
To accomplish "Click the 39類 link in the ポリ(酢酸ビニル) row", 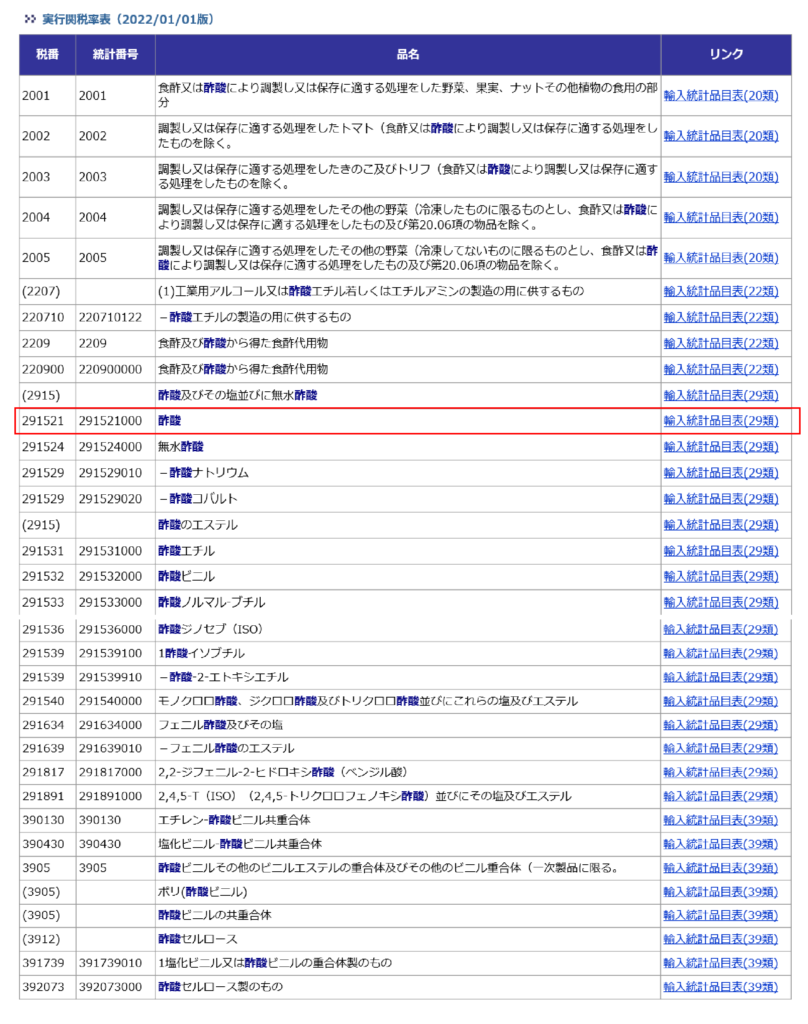I will pyautogui.click(x=721, y=891).
